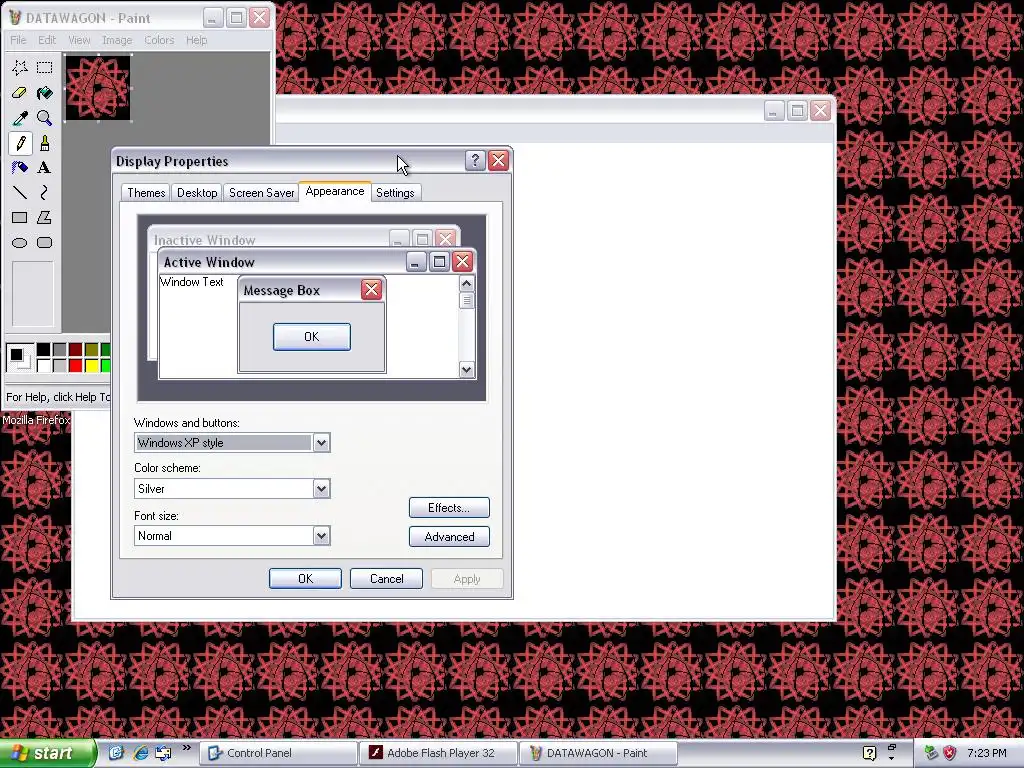This screenshot has width=1024, height=768.
Task: Pick the yellow swatch in Paint palette
Action: pyautogui.click(x=92, y=366)
